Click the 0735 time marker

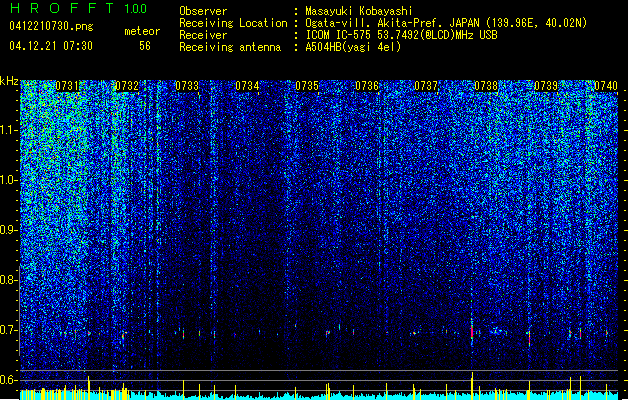307,86
